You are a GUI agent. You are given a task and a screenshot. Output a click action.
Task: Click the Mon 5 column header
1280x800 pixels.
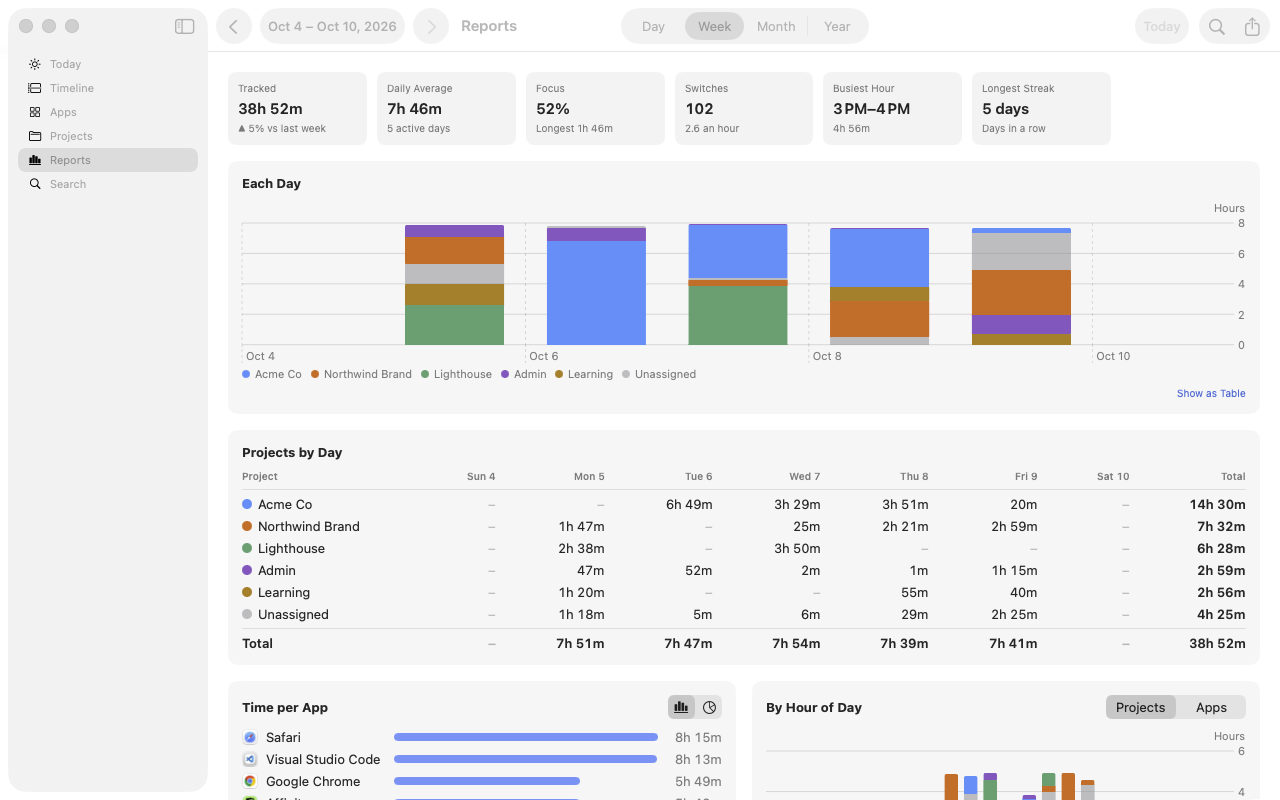click(x=589, y=476)
